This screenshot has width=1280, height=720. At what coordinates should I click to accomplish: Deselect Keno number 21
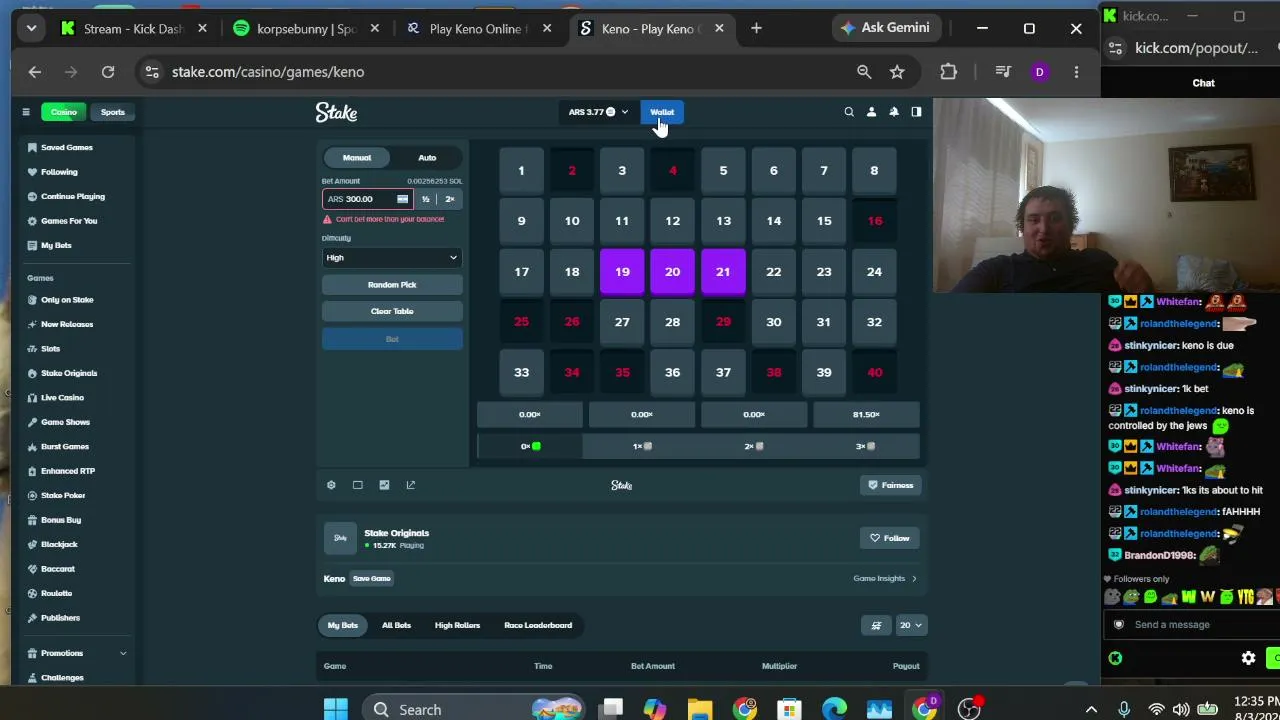[x=723, y=272]
